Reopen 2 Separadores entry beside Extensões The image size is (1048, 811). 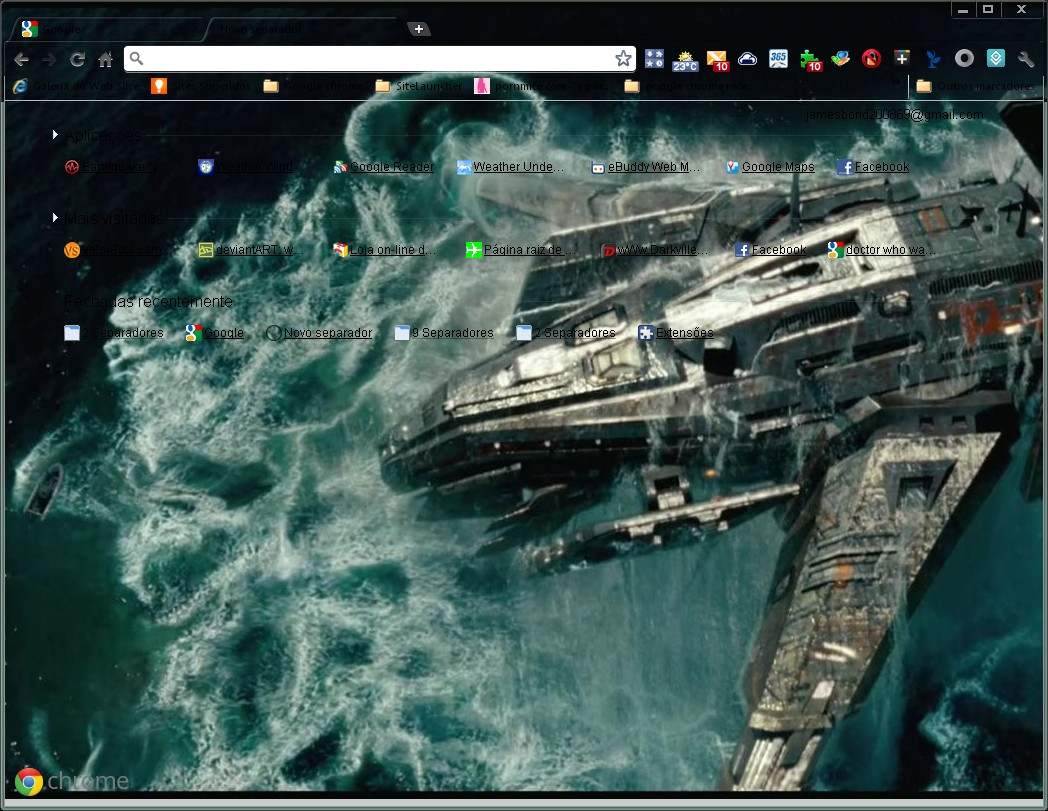tap(565, 333)
